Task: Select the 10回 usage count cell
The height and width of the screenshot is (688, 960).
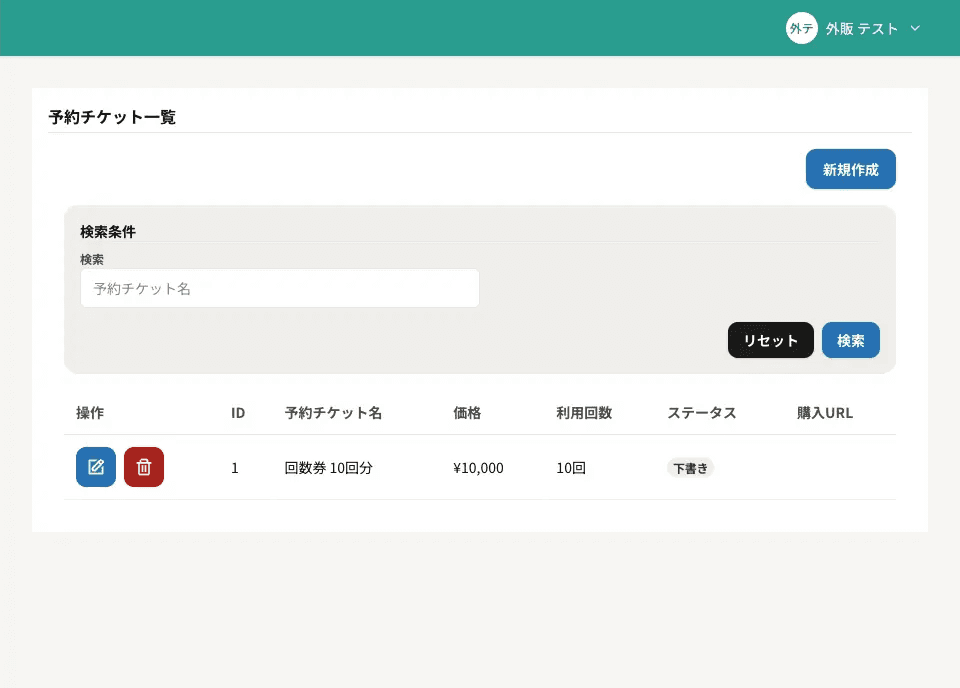Action: [571, 468]
